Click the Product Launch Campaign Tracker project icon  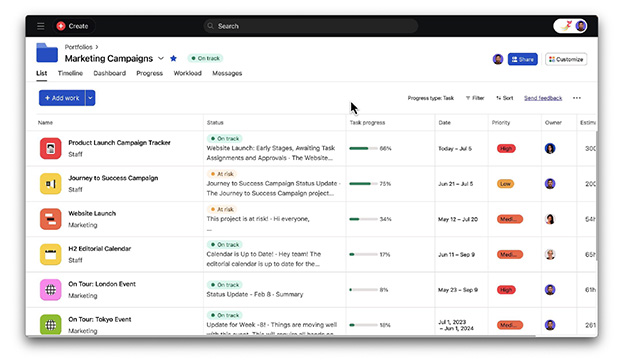[50, 149]
